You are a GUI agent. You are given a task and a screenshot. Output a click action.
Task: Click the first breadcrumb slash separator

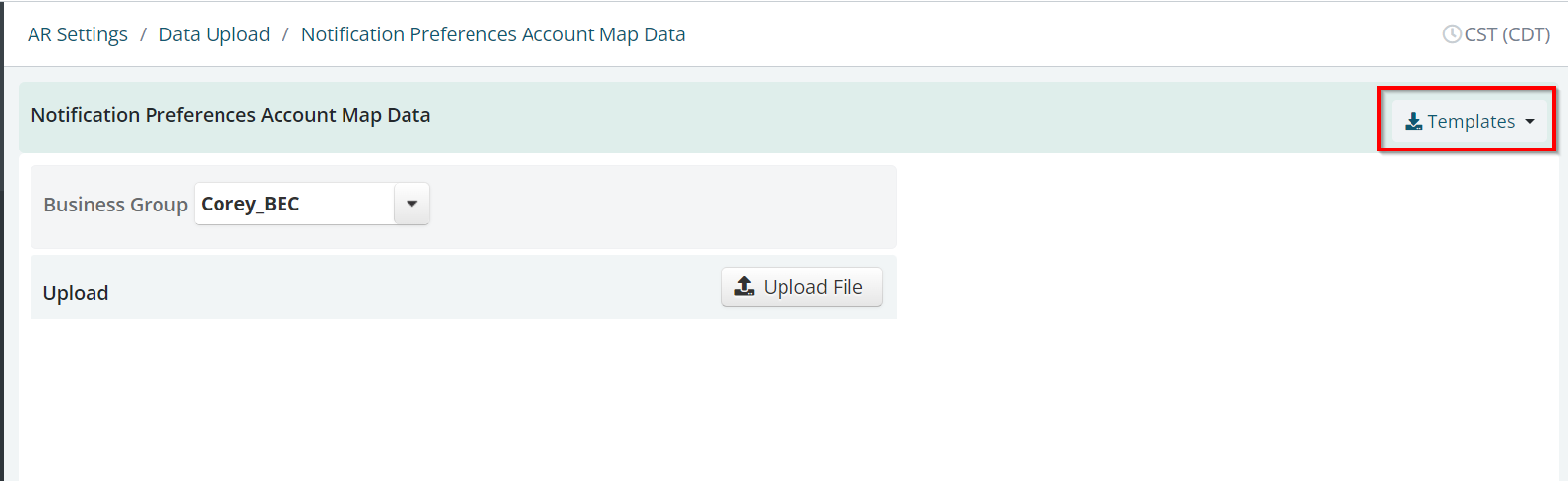[x=143, y=34]
